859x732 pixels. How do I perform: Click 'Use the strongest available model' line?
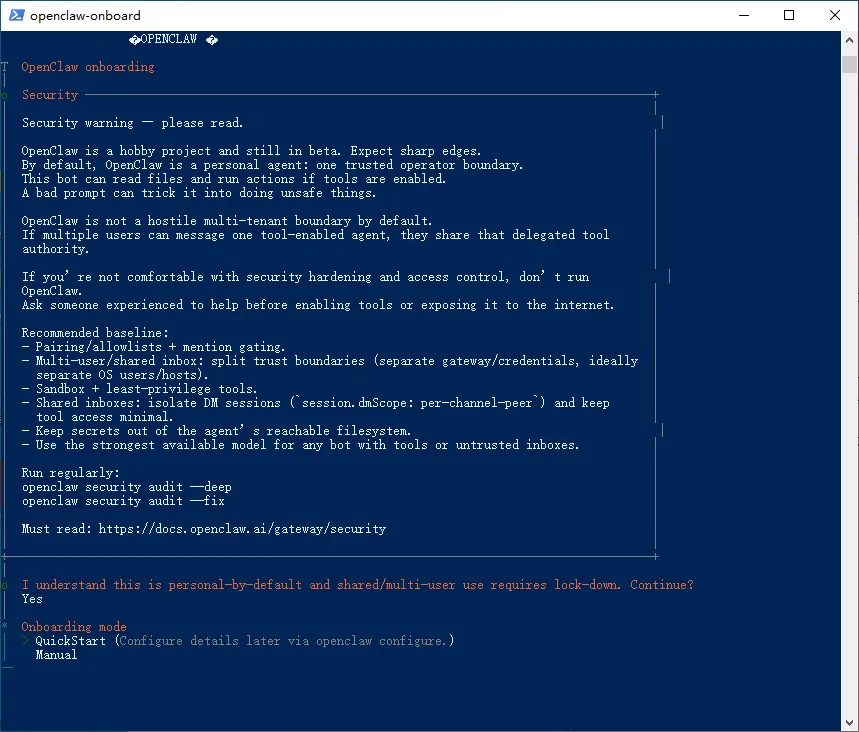(x=300, y=445)
